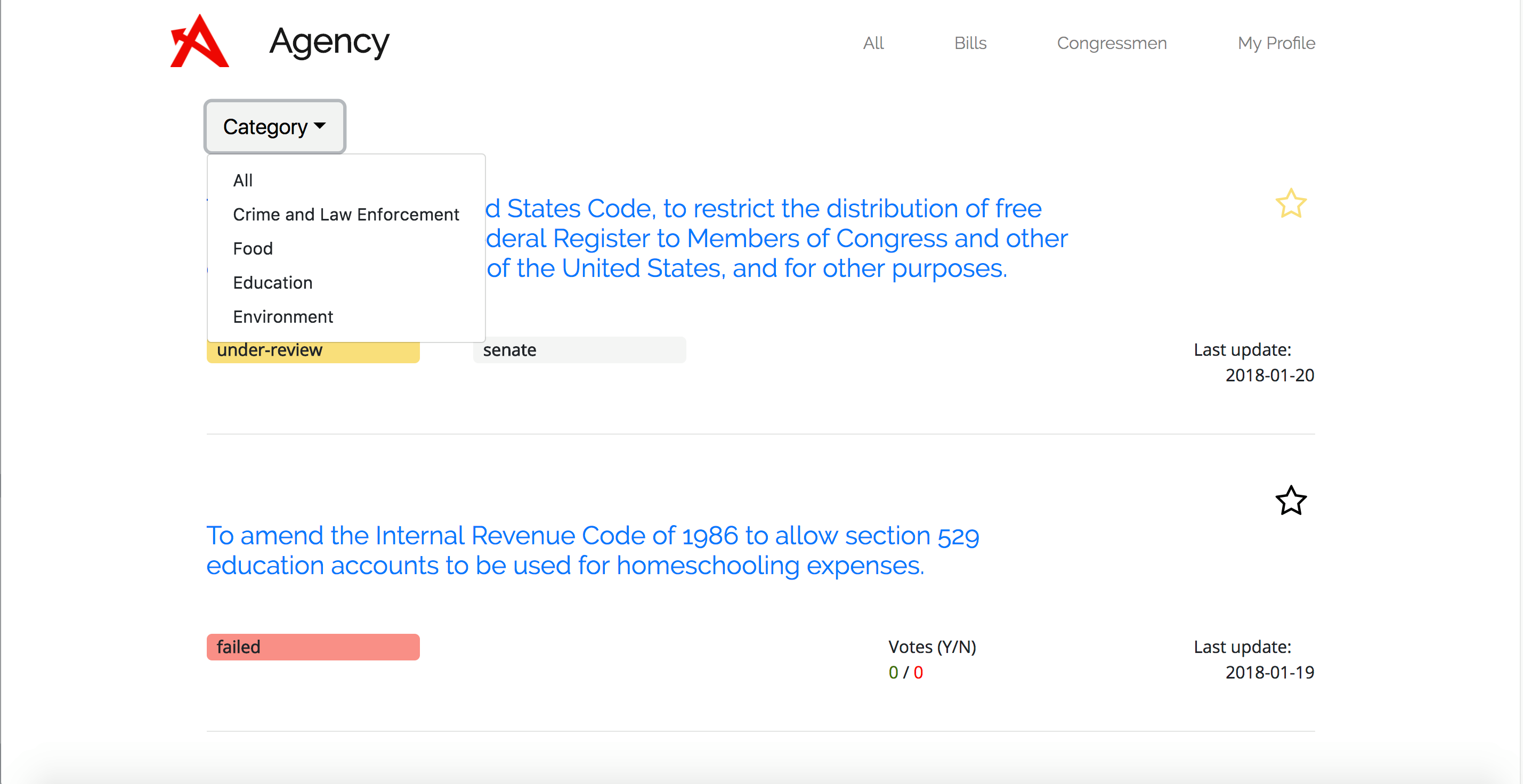
Task: Click the senate chamber tag
Action: coord(579,350)
